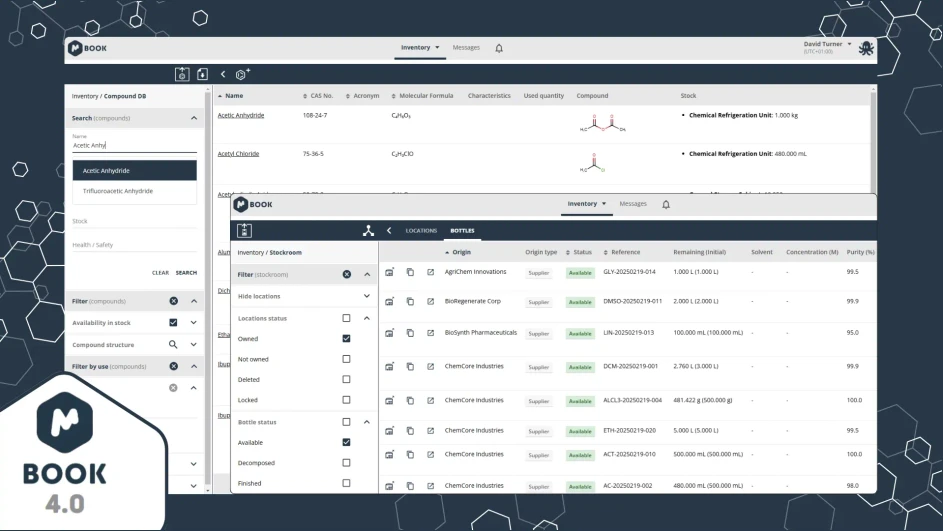
Task: Collapse the Filter (stockroom) section chevron
Action: (367, 274)
